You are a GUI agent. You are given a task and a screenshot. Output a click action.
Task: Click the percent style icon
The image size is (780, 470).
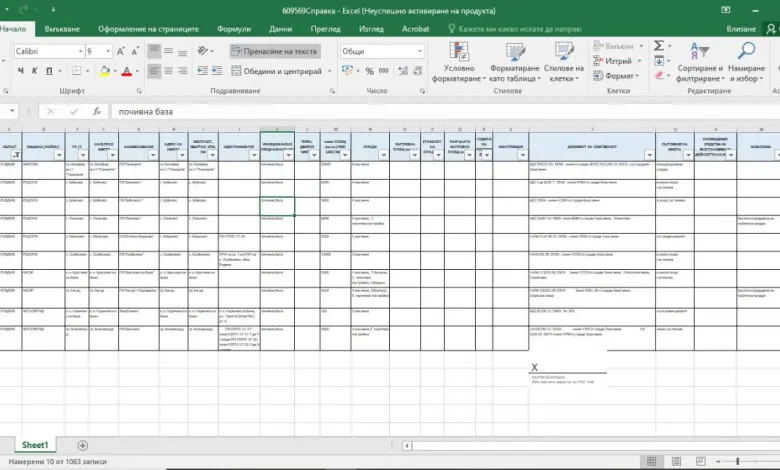point(369,71)
